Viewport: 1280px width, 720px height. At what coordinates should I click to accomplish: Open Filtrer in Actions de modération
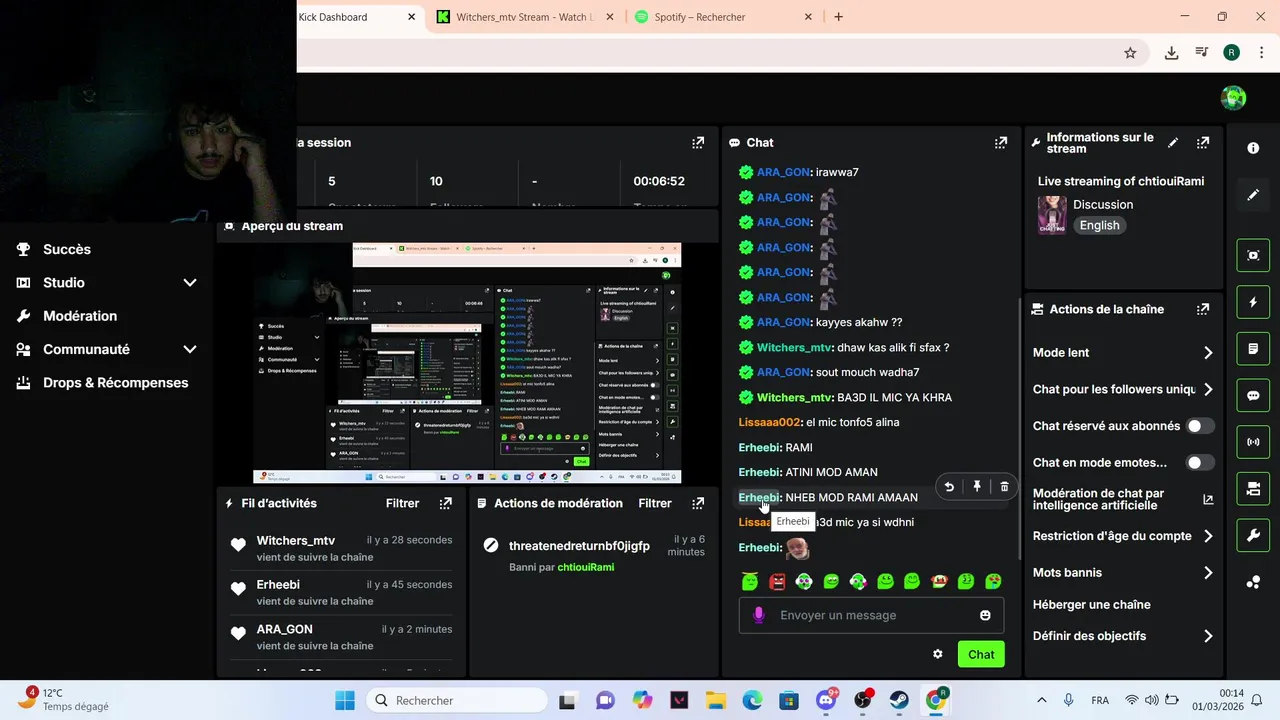click(655, 503)
